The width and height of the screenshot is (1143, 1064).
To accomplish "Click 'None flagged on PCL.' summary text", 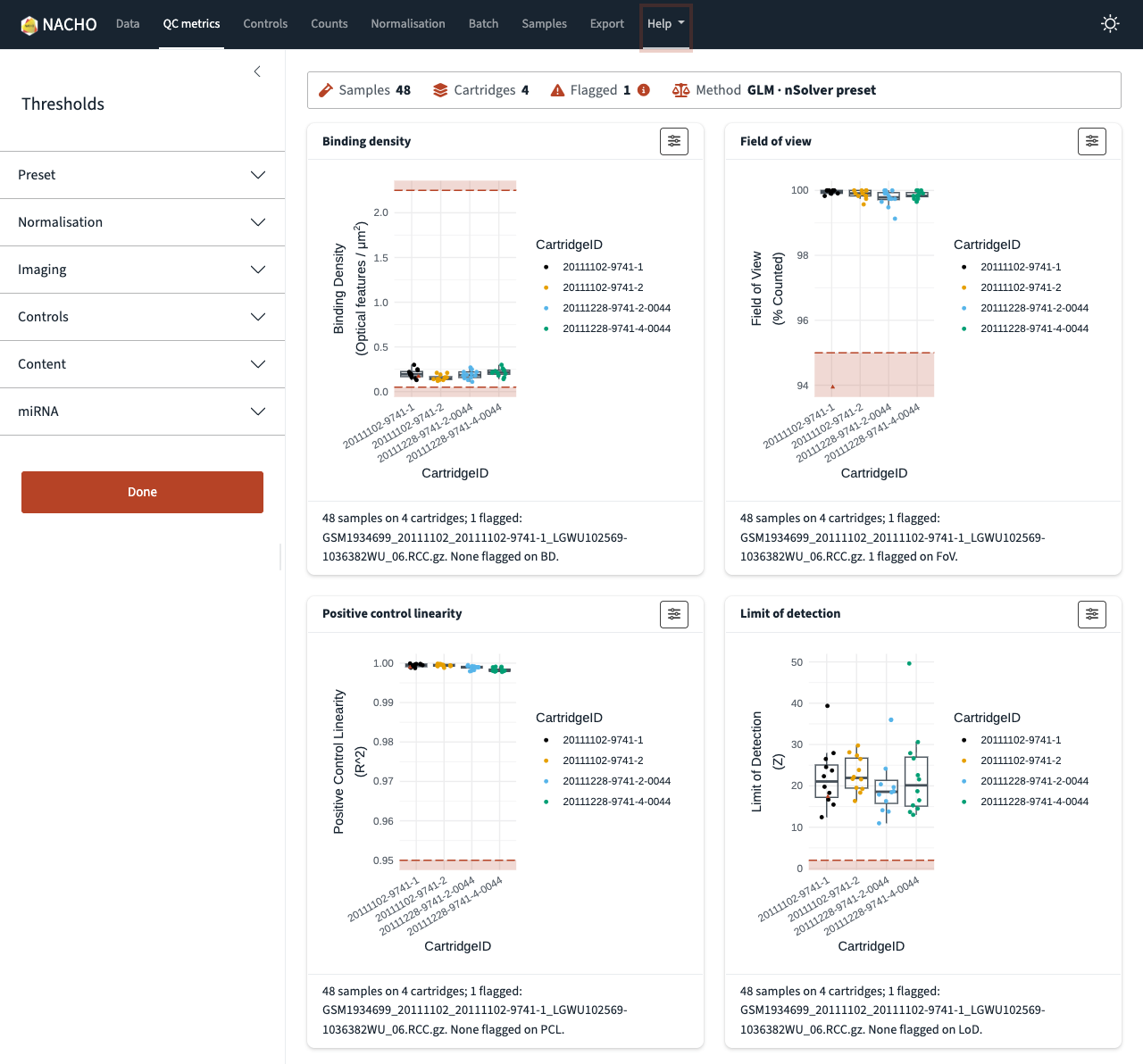I will tap(507, 1030).
